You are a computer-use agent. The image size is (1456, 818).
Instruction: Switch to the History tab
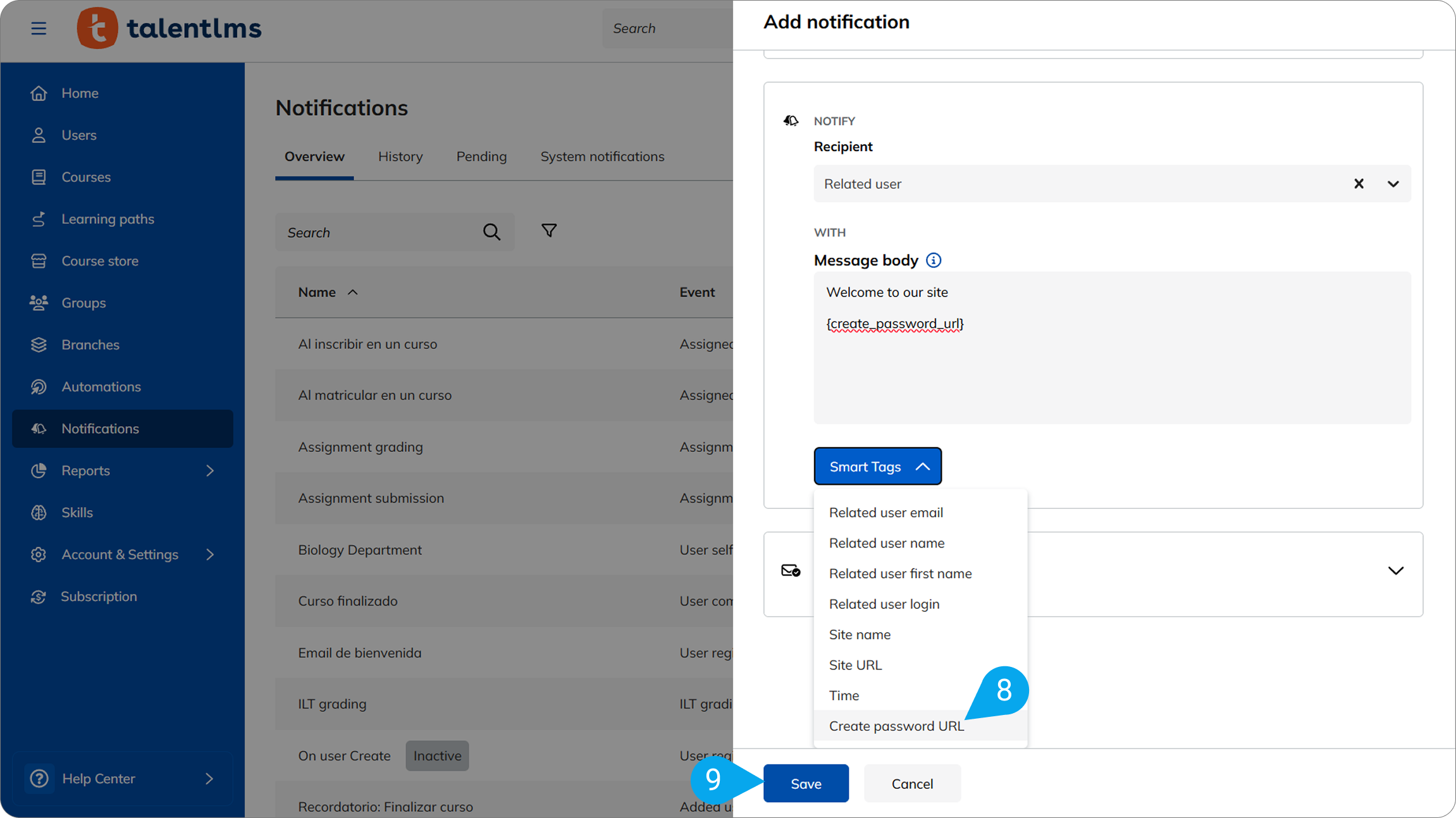(400, 157)
